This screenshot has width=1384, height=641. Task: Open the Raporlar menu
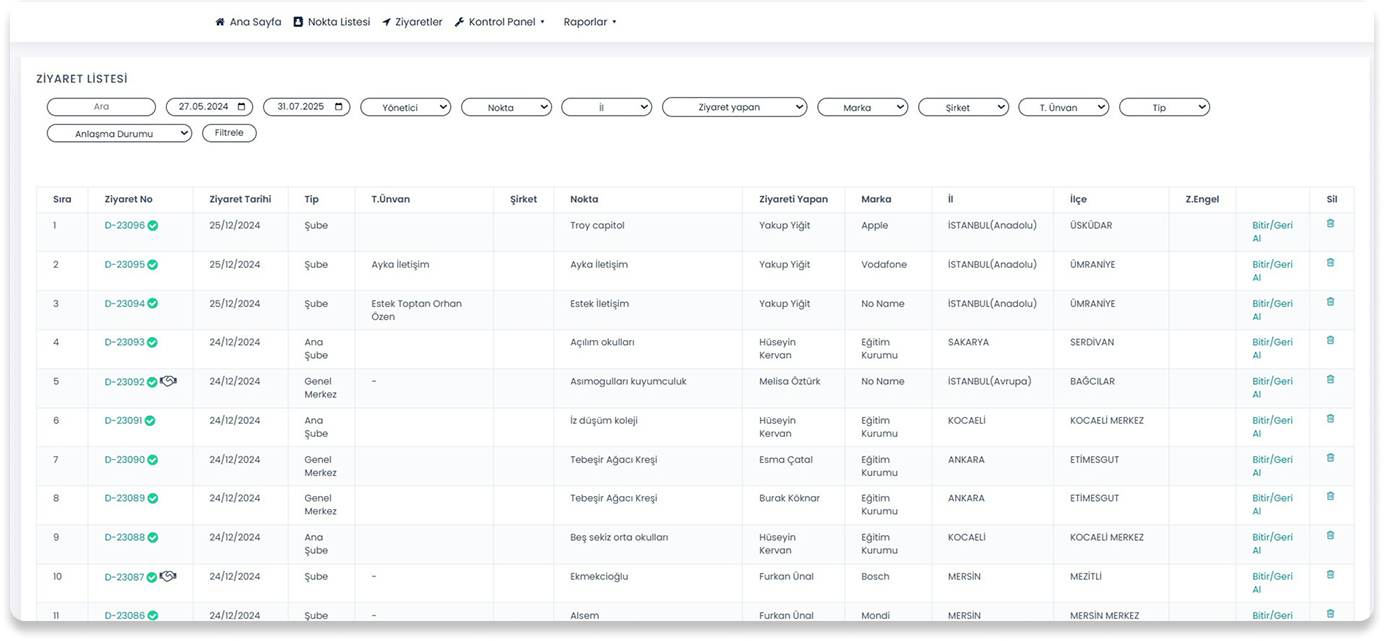point(590,22)
